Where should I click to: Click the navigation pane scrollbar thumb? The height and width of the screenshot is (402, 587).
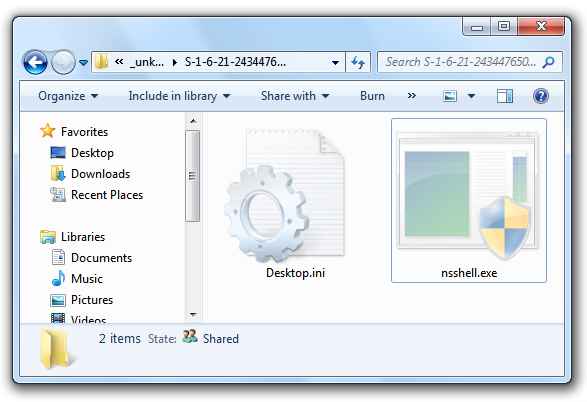pos(192,176)
